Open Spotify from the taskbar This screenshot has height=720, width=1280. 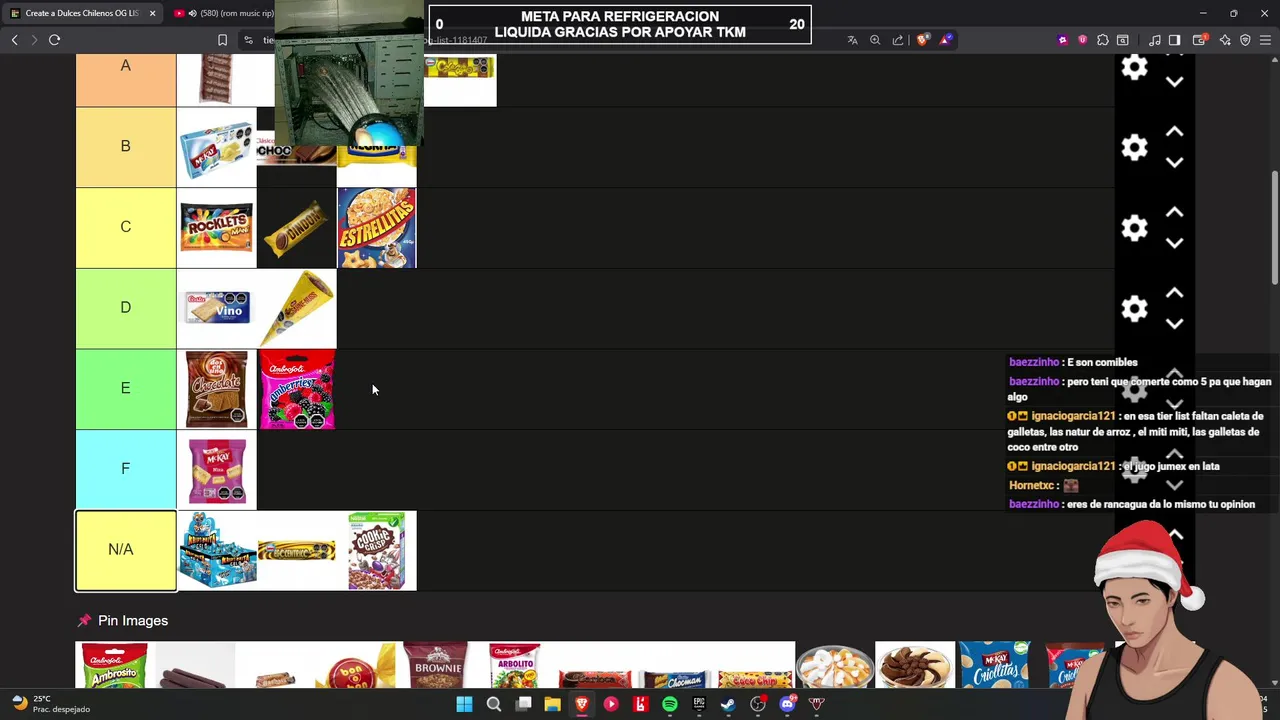pos(669,704)
